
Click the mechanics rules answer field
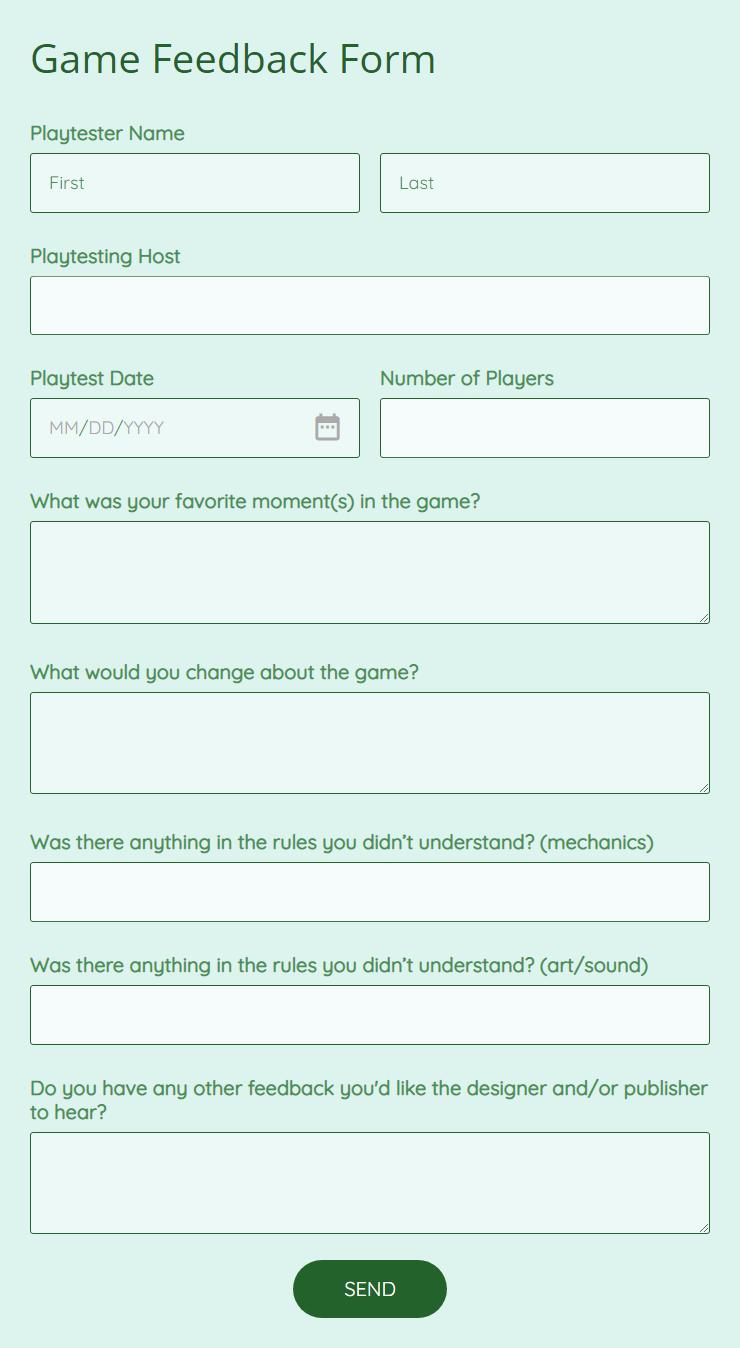tap(370, 892)
